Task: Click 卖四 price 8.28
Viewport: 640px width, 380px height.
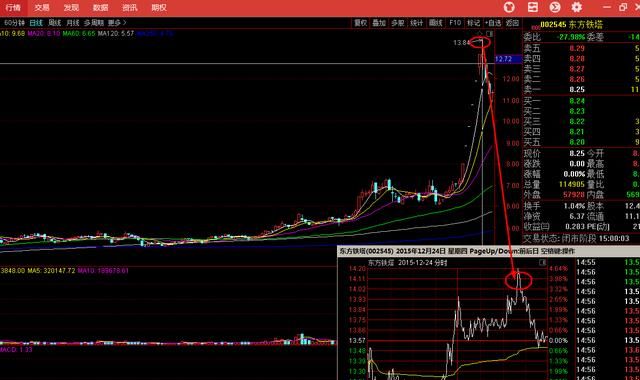Action: point(577,58)
